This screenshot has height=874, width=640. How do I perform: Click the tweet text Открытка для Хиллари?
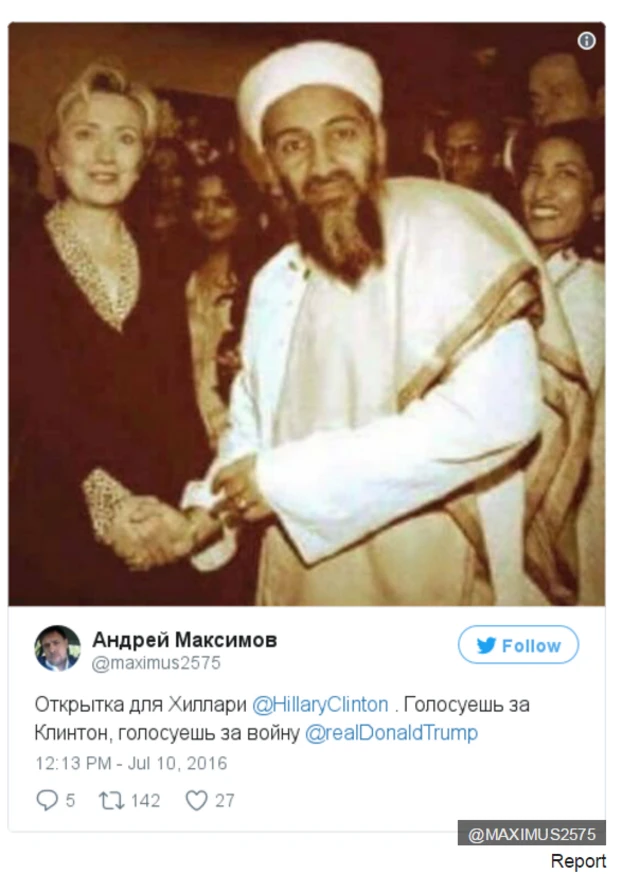coord(140,705)
